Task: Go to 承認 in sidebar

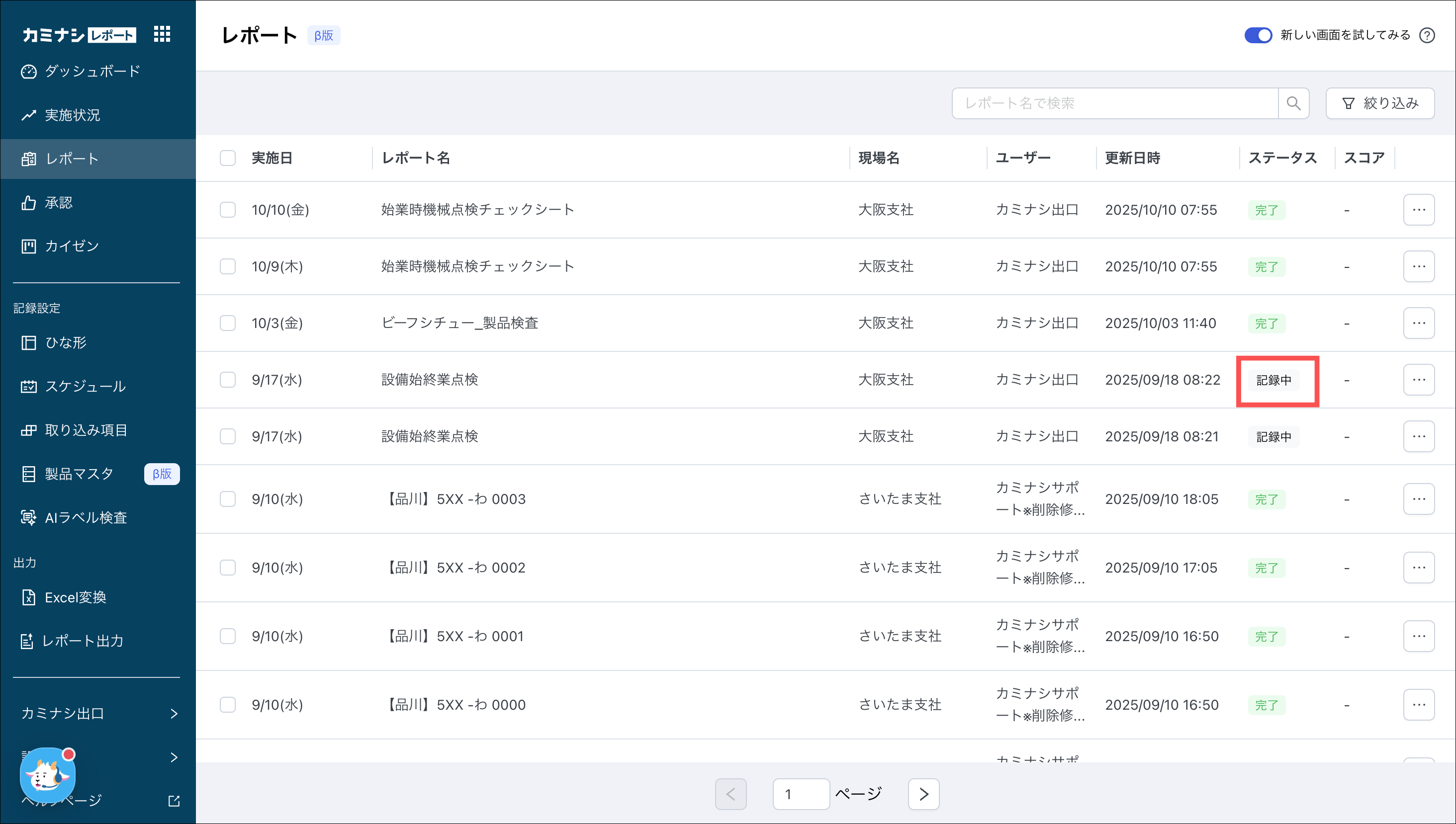Action: [x=58, y=203]
